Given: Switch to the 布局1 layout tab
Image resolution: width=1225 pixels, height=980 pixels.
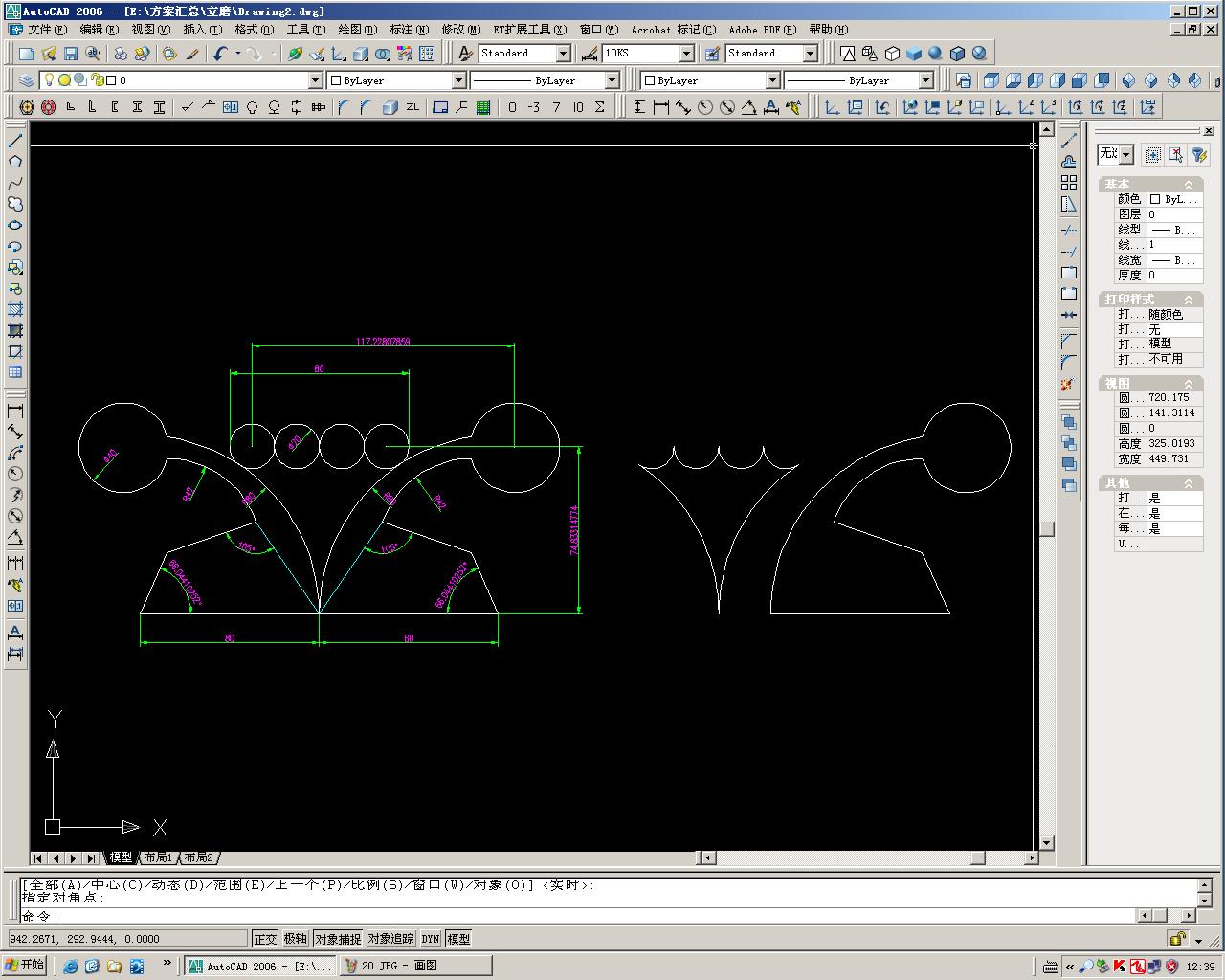Looking at the screenshot, I should [159, 857].
